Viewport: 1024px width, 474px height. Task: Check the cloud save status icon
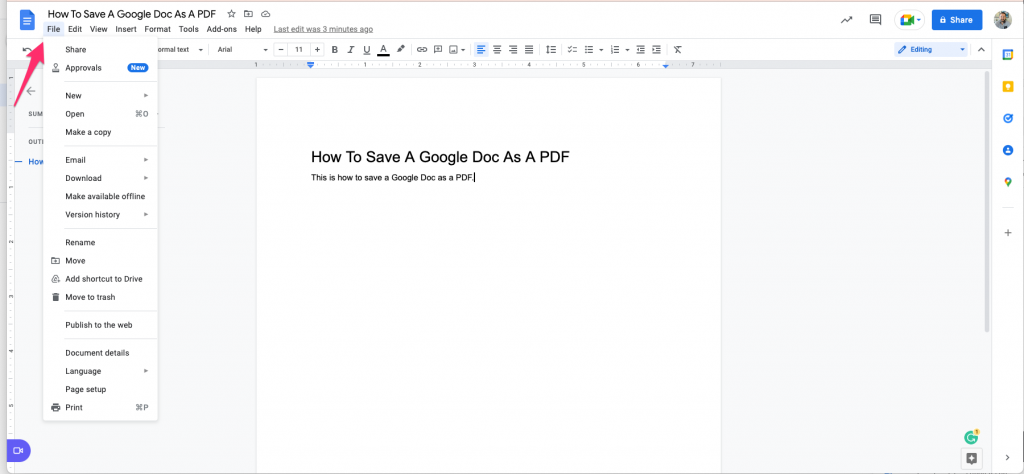coord(265,14)
